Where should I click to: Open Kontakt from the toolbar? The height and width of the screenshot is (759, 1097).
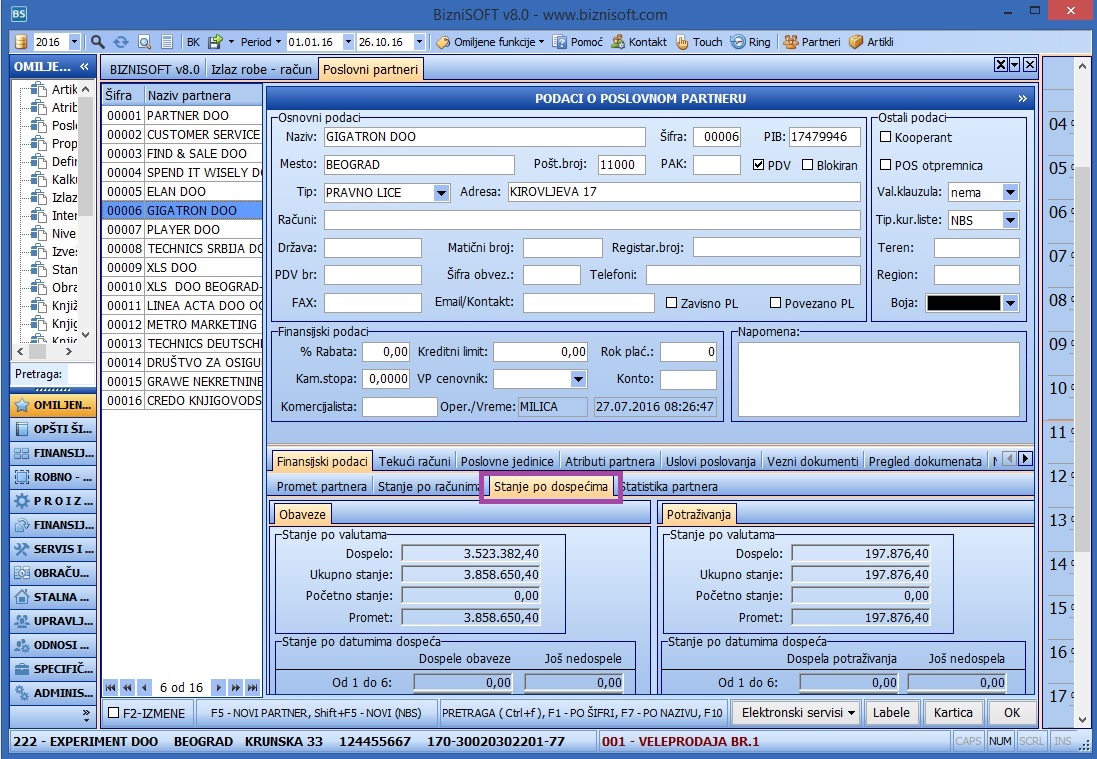639,42
